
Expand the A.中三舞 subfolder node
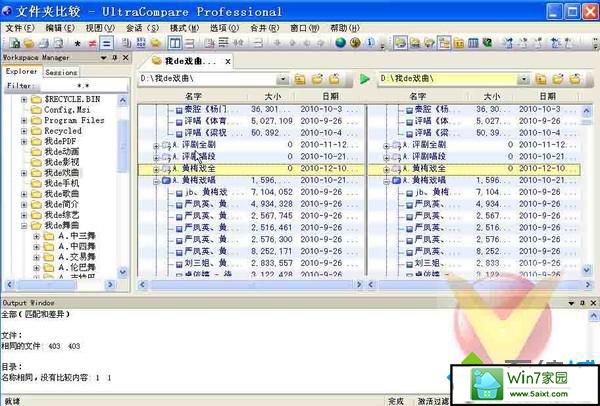click(36, 236)
